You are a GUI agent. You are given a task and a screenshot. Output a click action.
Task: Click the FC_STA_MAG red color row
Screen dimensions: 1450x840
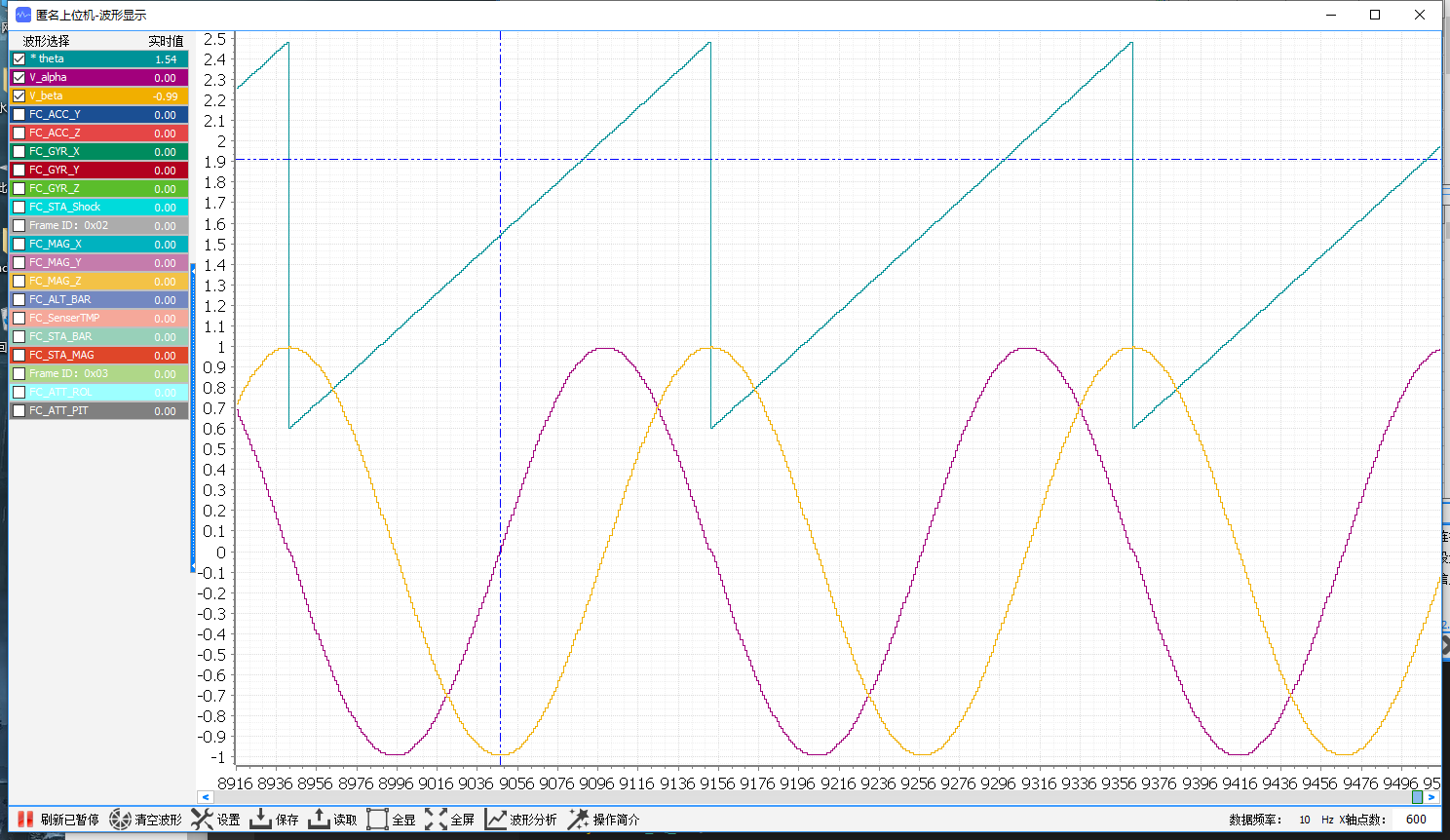point(98,355)
